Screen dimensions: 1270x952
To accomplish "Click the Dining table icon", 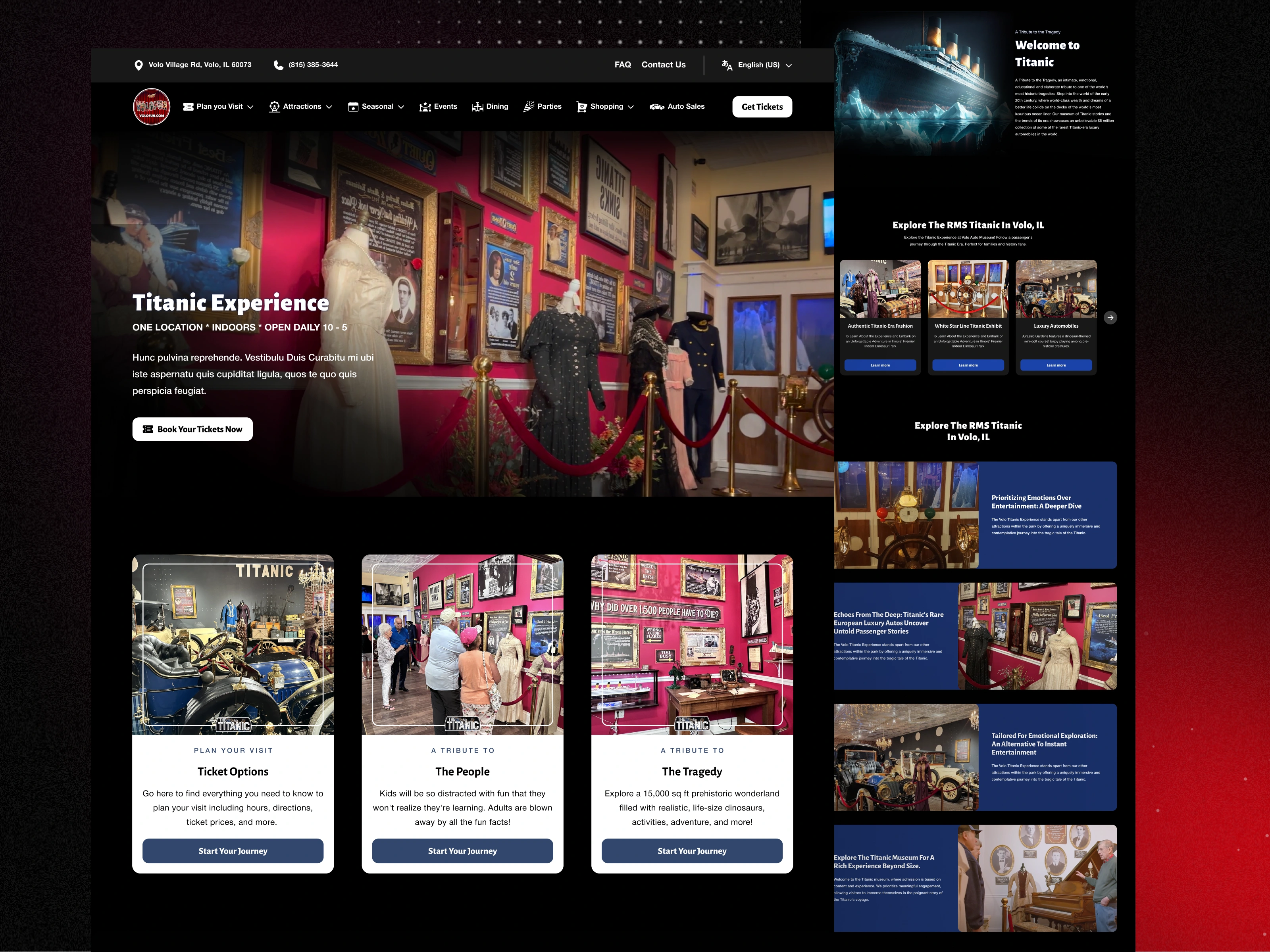I will point(477,107).
